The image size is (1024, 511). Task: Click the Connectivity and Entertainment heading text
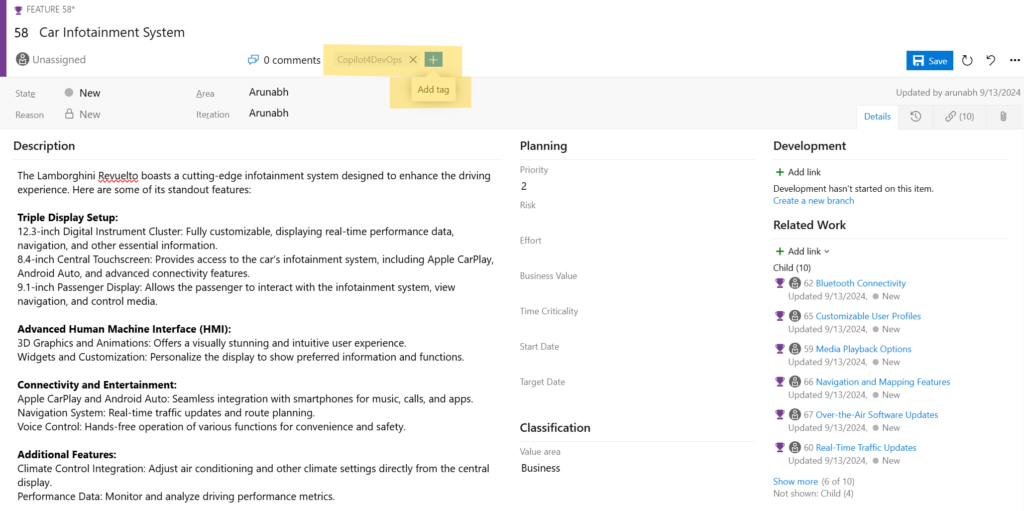tap(97, 385)
